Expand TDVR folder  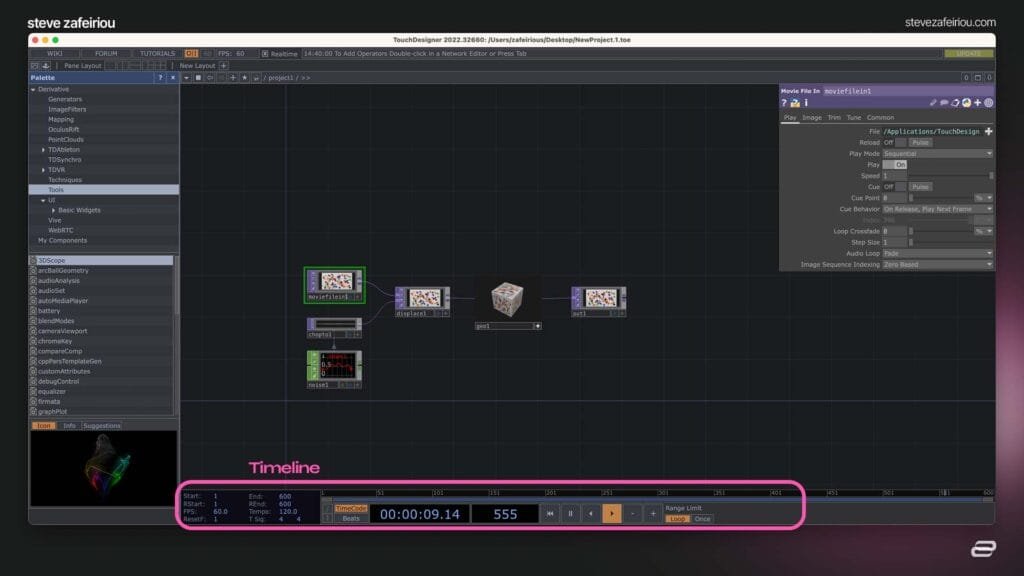(43, 170)
